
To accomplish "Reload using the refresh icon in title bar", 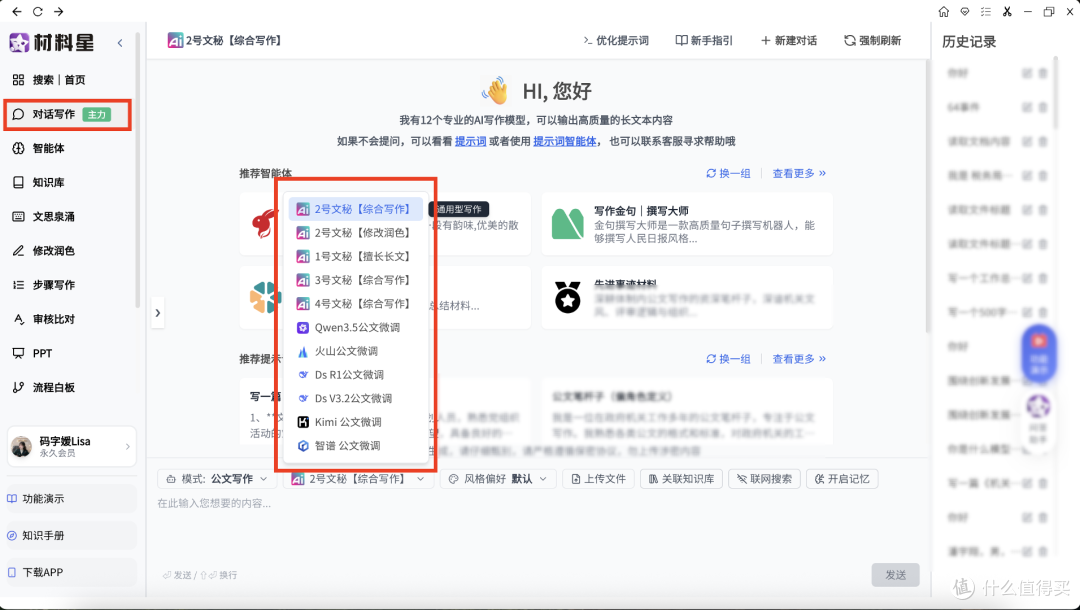I will 38,12.
